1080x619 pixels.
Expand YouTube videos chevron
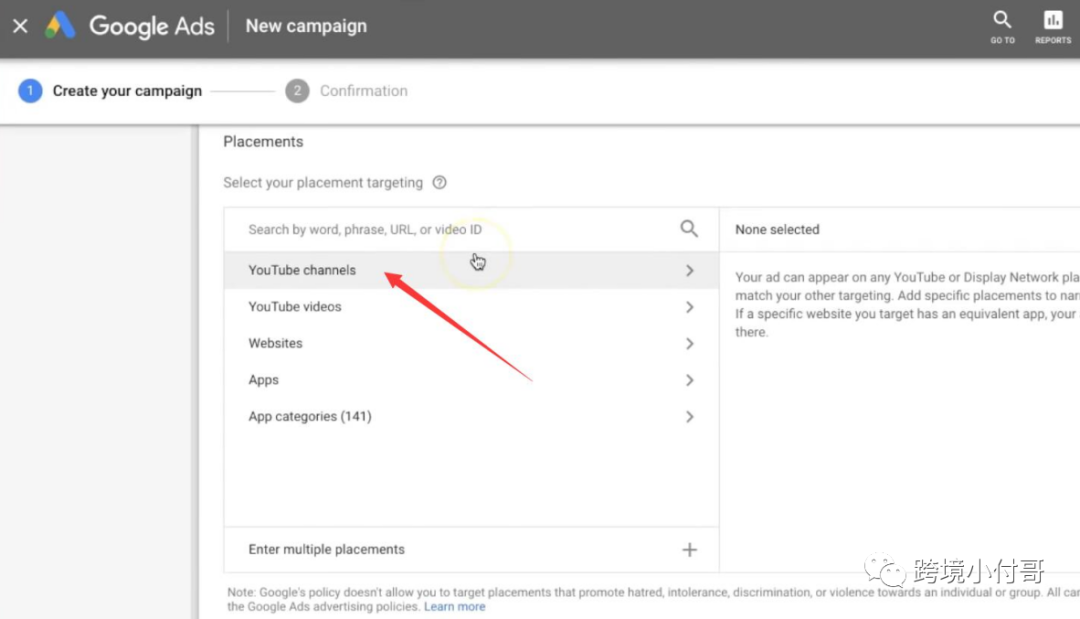point(689,307)
